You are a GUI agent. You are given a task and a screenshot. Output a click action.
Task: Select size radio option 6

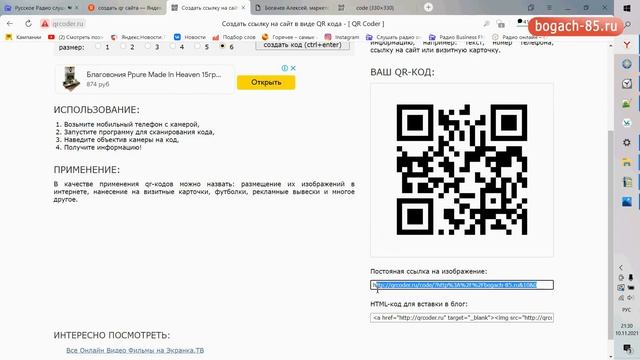pos(222,47)
